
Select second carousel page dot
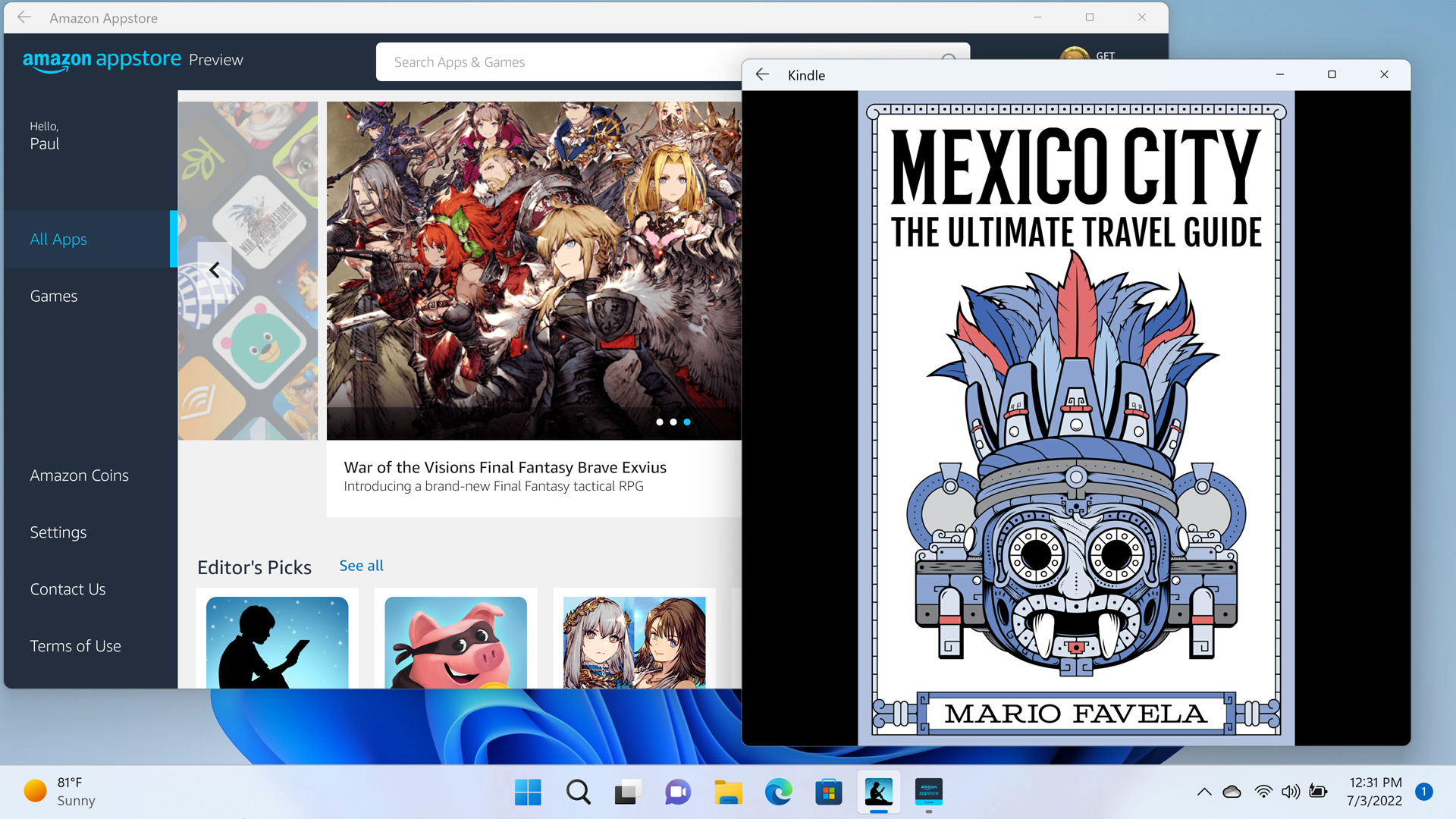point(673,422)
